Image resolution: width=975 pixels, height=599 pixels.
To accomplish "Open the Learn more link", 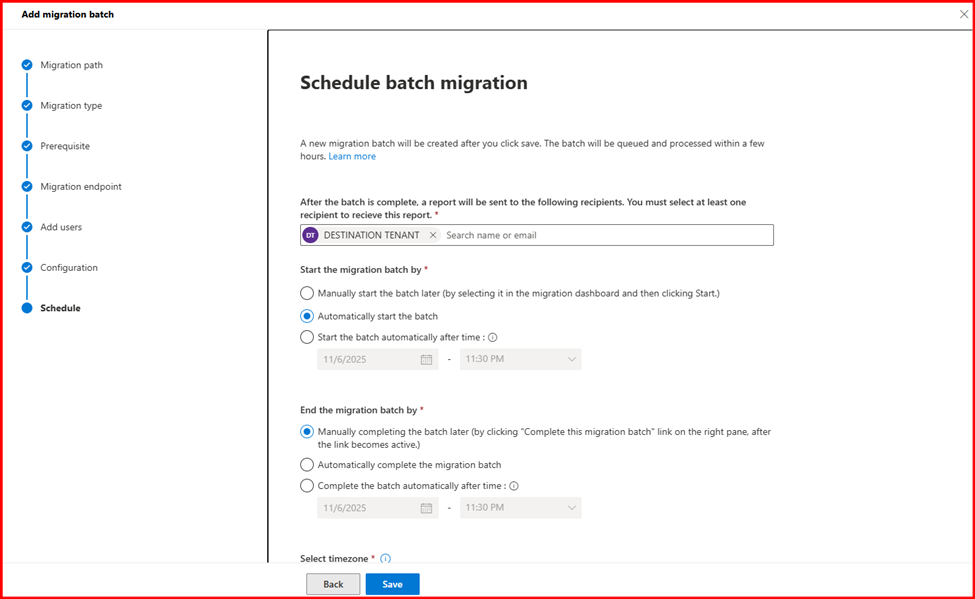I will point(352,156).
